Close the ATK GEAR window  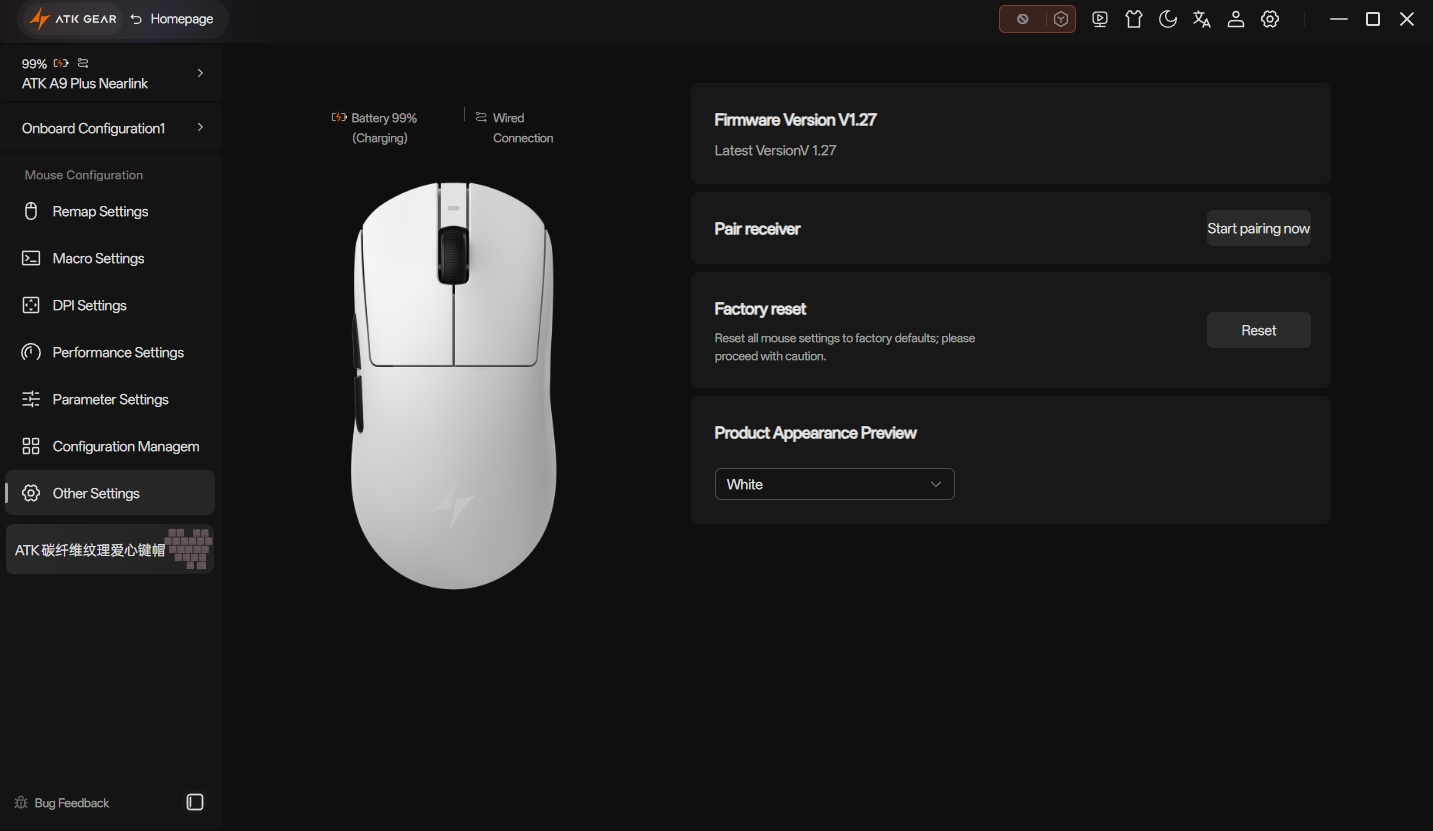[1407, 19]
